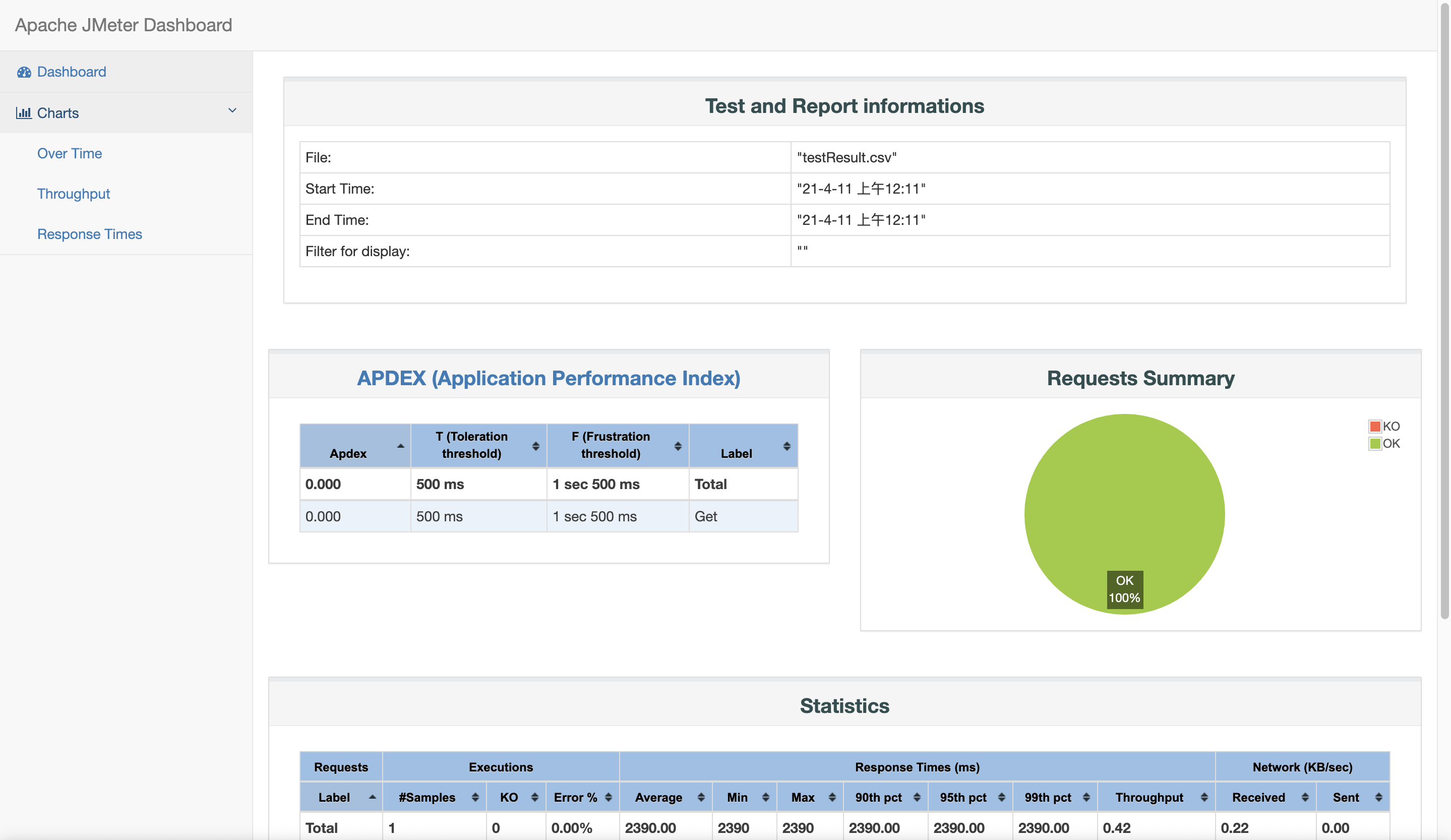Open the Throughput charts page
Viewport: 1451px width, 840px height.
click(74, 194)
